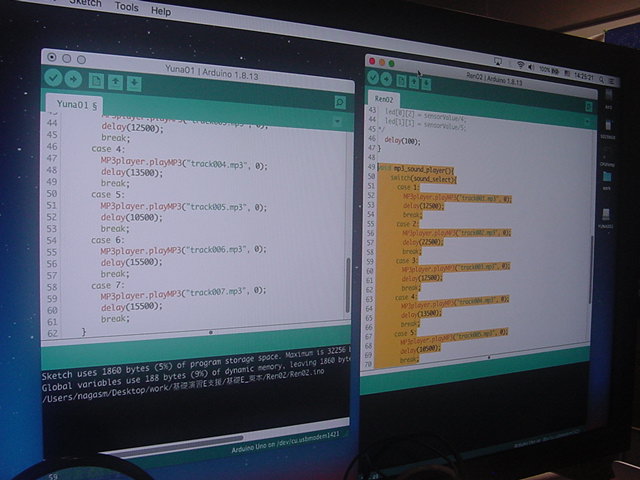Click "case 3:" in Ren02 editor
The width and height of the screenshot is (640, 480).
click(407, 260)
